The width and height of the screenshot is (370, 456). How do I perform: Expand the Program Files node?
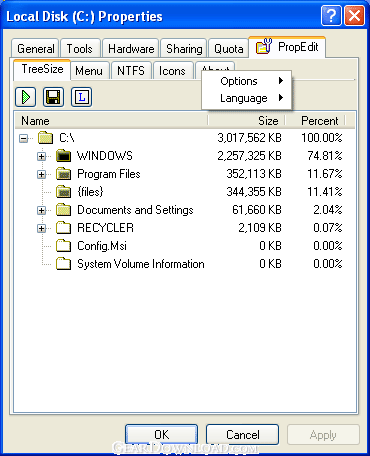coord(41,174)
